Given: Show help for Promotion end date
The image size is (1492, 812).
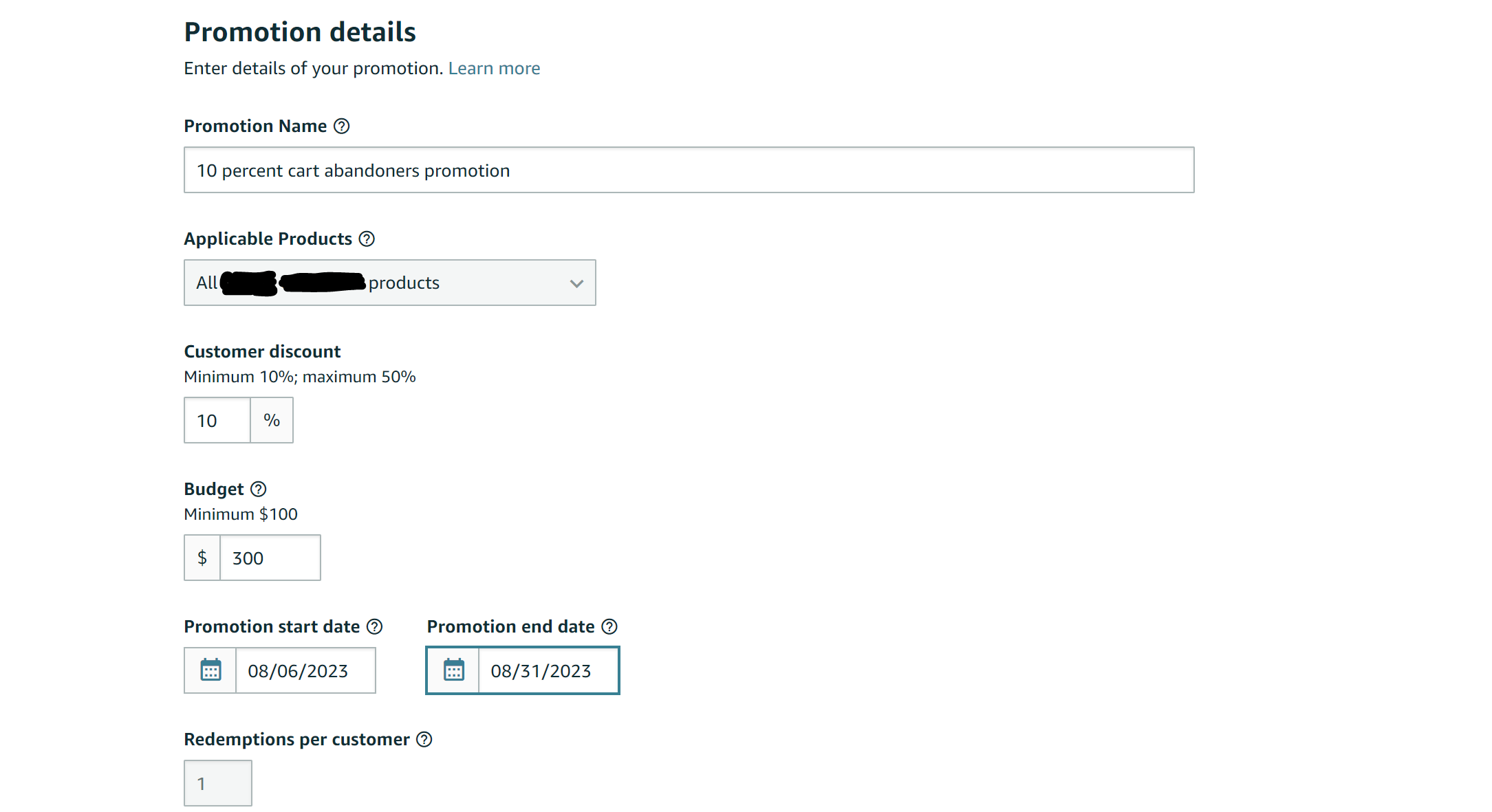Looking at the screenshot, I should pos(609,627).
